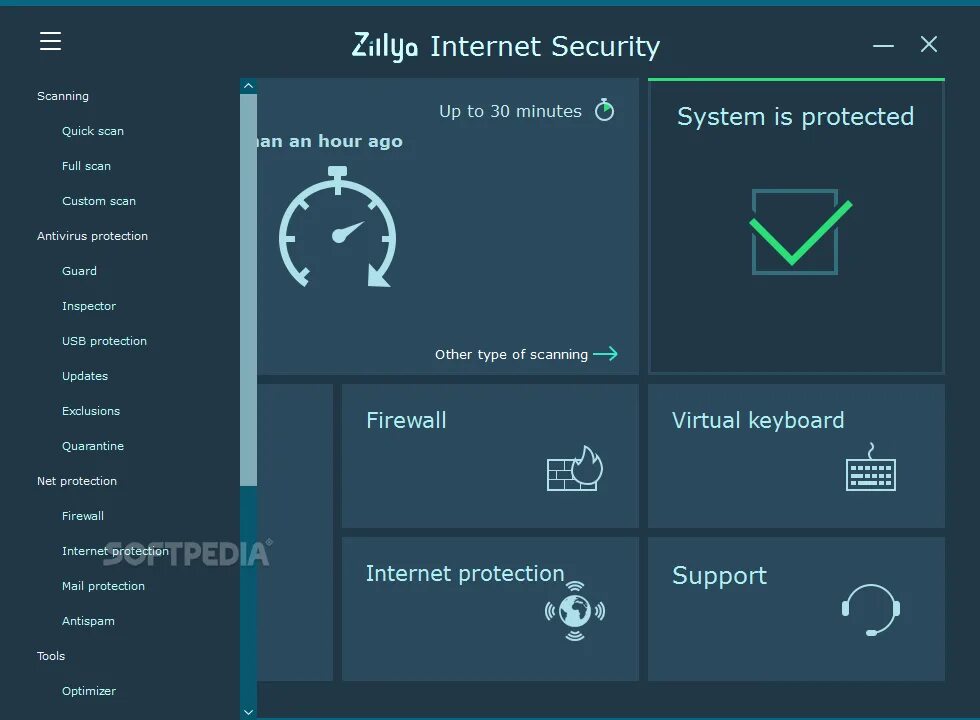Select Quick scan in sidebar menu
Viewport: 980px width, 720px height.
tap(93, 131)
